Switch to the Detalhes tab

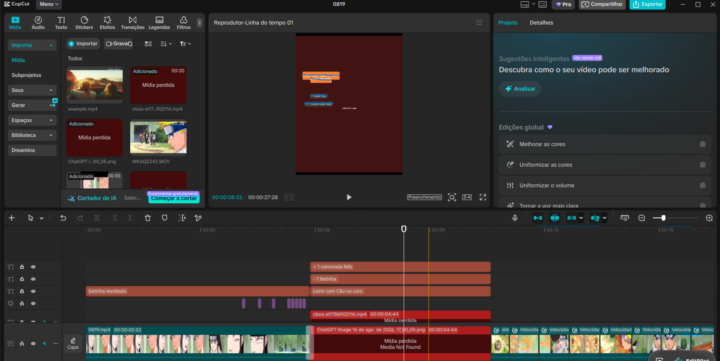coord(541,23)
